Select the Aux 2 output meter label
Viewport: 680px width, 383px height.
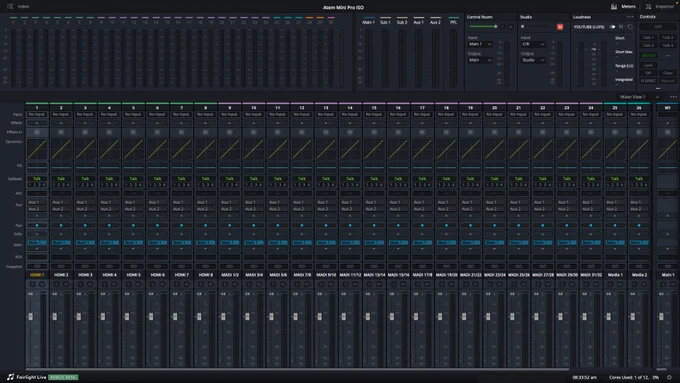tap(435, 22)
